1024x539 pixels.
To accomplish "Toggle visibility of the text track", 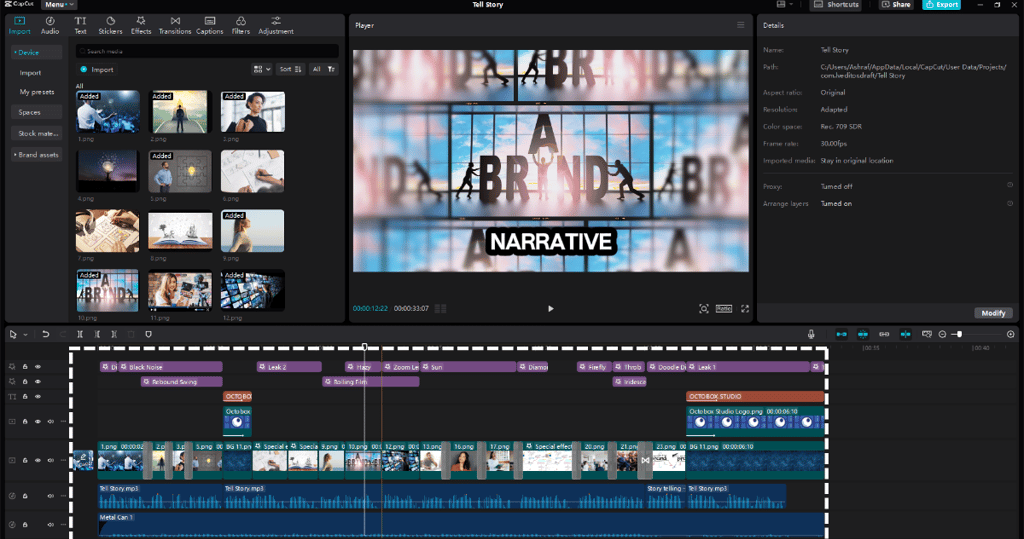I will click(38, 397).
